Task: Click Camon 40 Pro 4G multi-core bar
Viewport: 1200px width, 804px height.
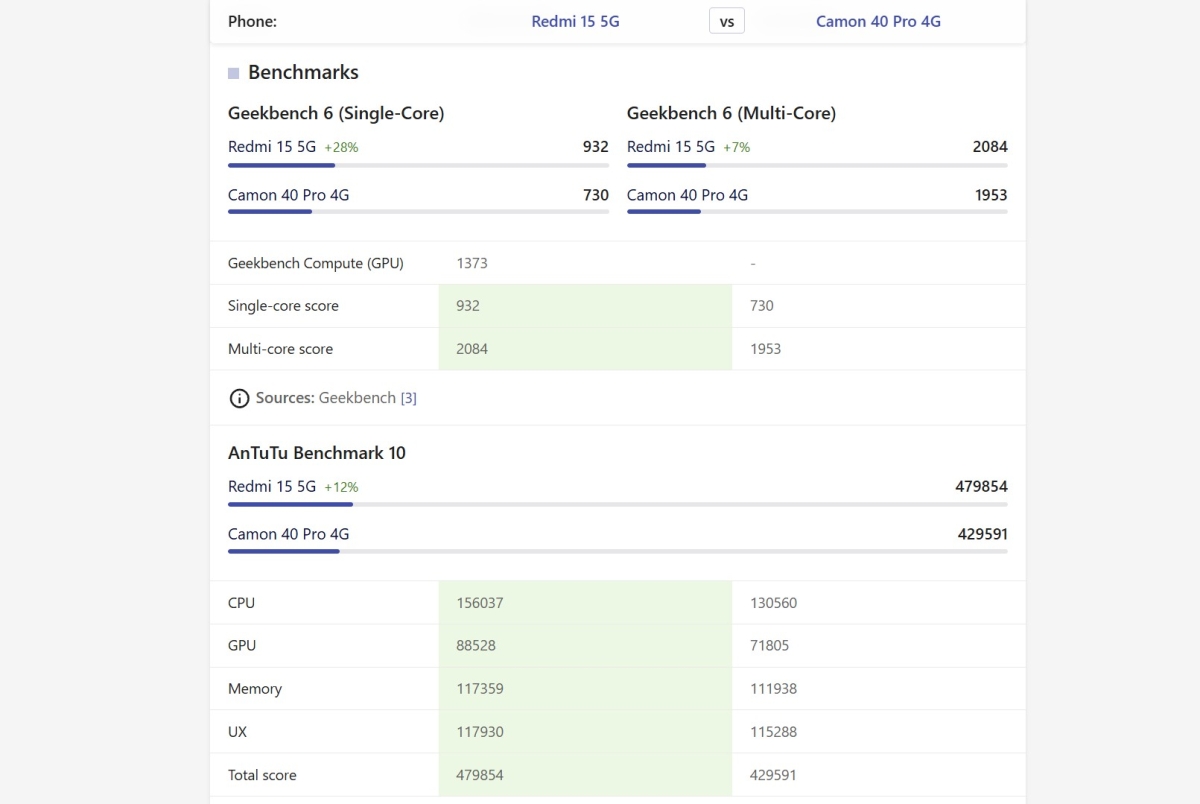Action: point(817,212)
